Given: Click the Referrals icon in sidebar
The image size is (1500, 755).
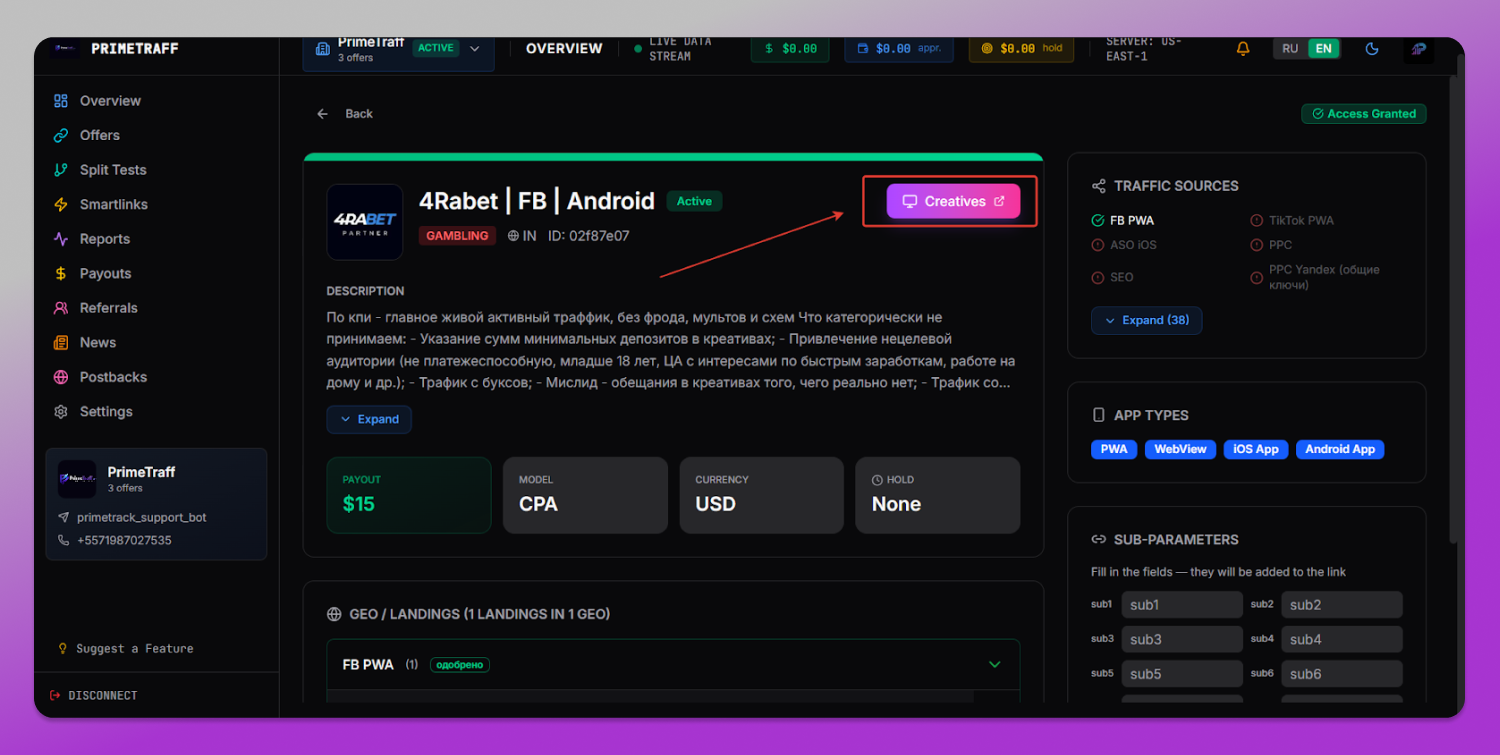Looking at the screenshot, I should tap(61, 308).
